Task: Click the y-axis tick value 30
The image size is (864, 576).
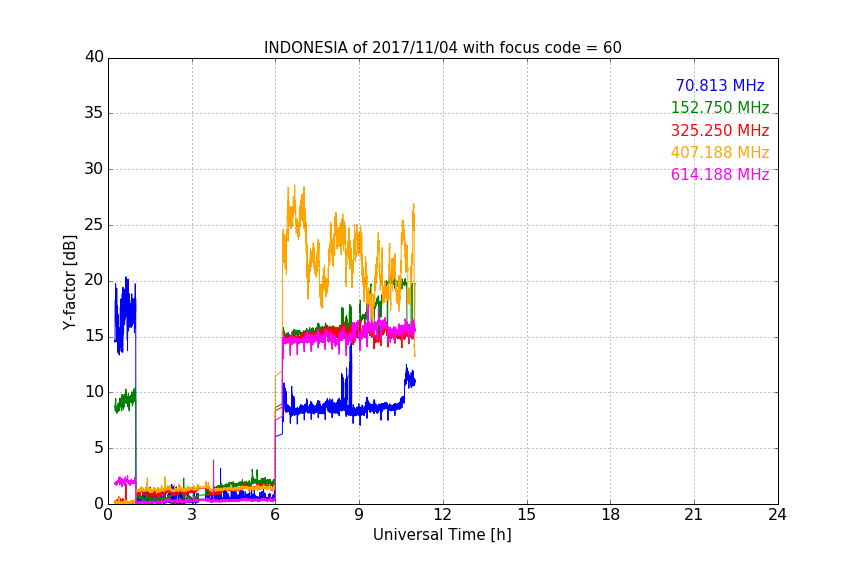Action: [x=94, y=169]
